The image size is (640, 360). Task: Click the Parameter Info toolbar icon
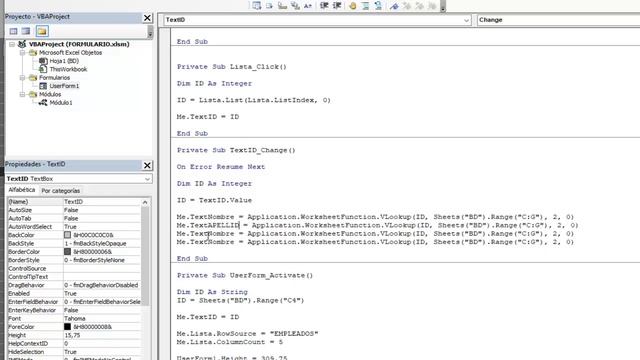click(295, 6)
